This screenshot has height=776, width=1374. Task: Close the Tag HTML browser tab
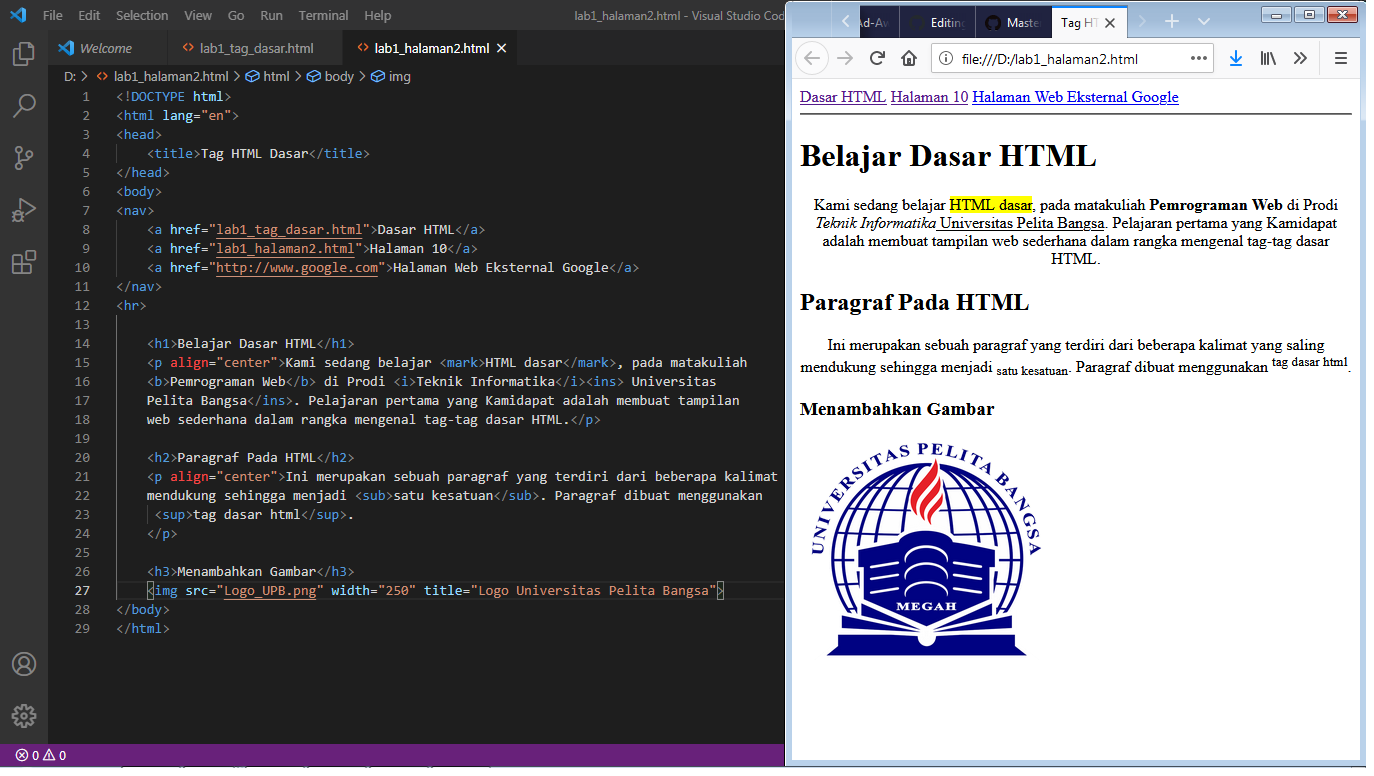pos(1110,22)
